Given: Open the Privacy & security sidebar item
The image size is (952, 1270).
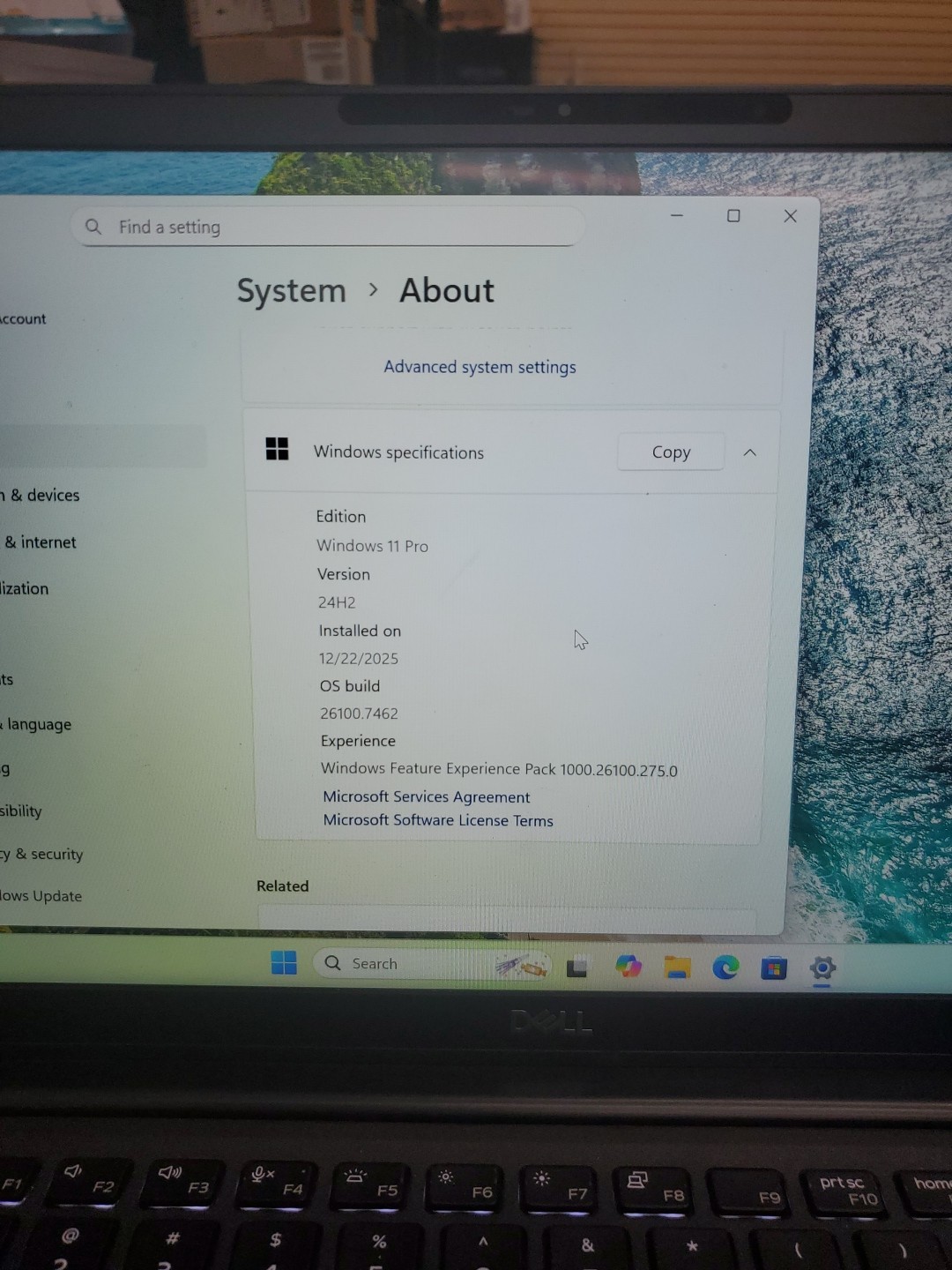Looking at the screenshot, I should click(41, 854).
